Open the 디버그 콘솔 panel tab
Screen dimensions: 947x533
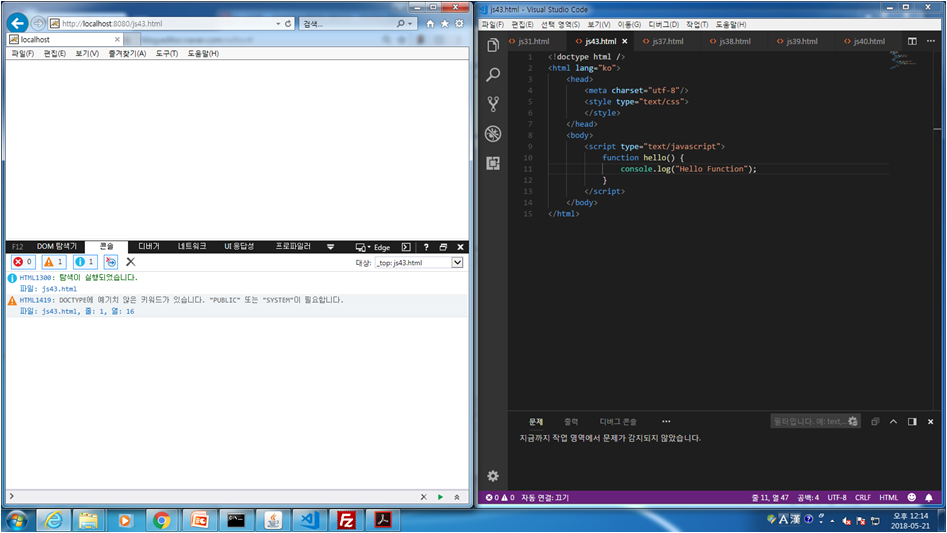point(618,421)
